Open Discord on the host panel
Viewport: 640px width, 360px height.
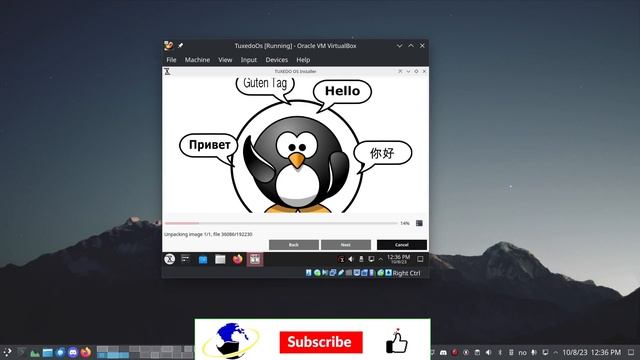pos(73,353)
